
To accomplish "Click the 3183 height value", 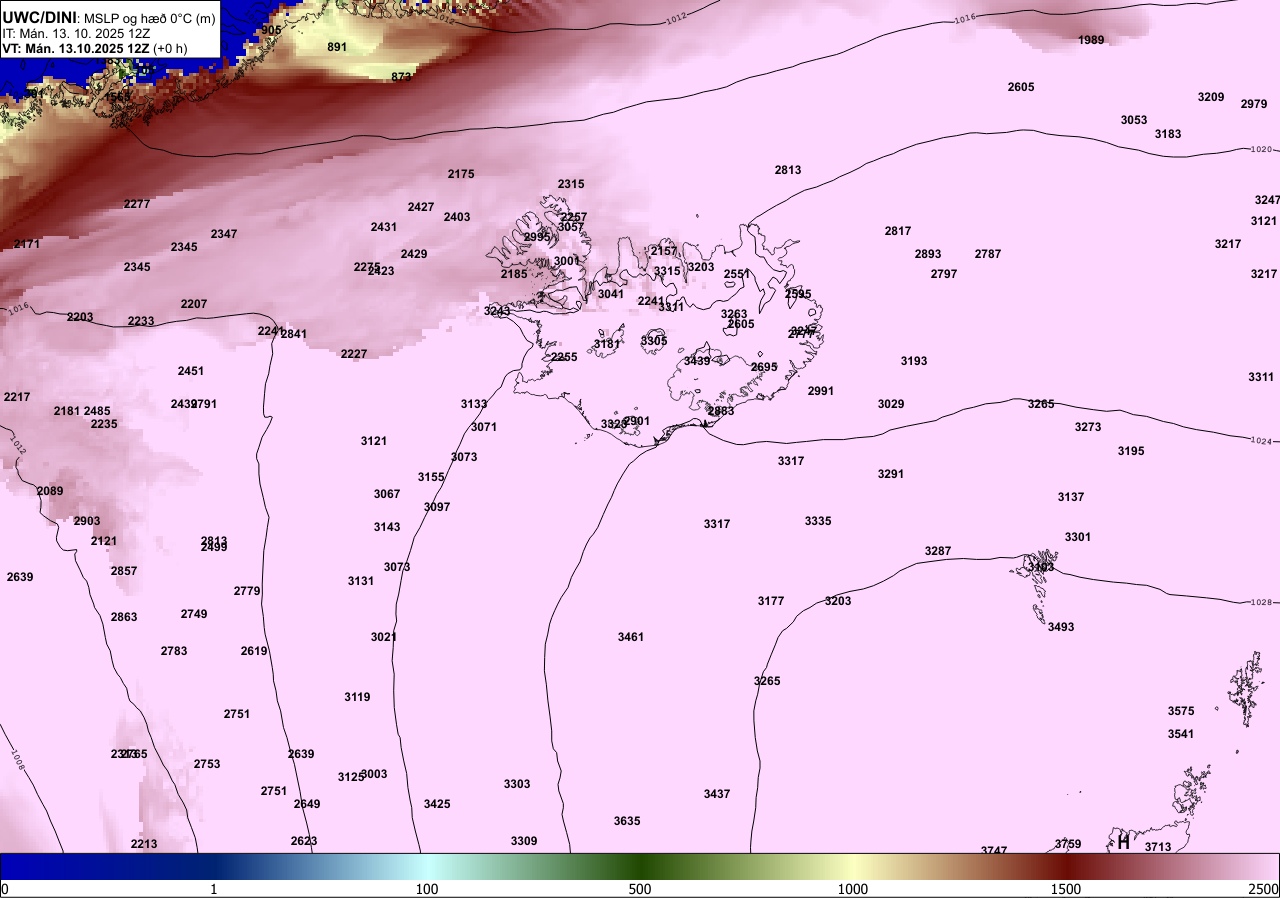I will coord(1168,134).
